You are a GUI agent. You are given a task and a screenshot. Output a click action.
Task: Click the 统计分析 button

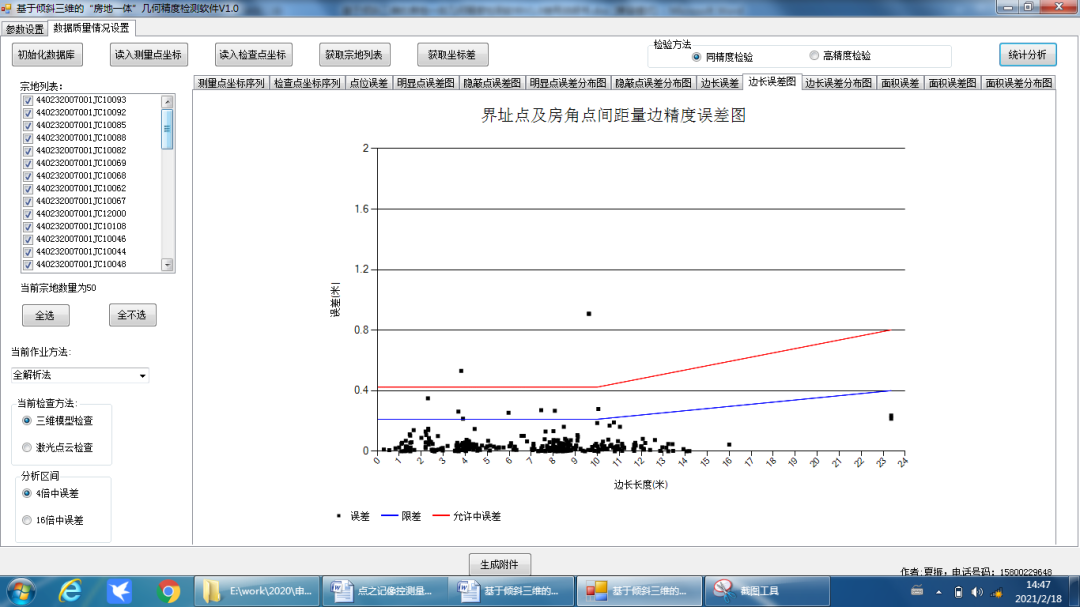tap(1028, 54)
